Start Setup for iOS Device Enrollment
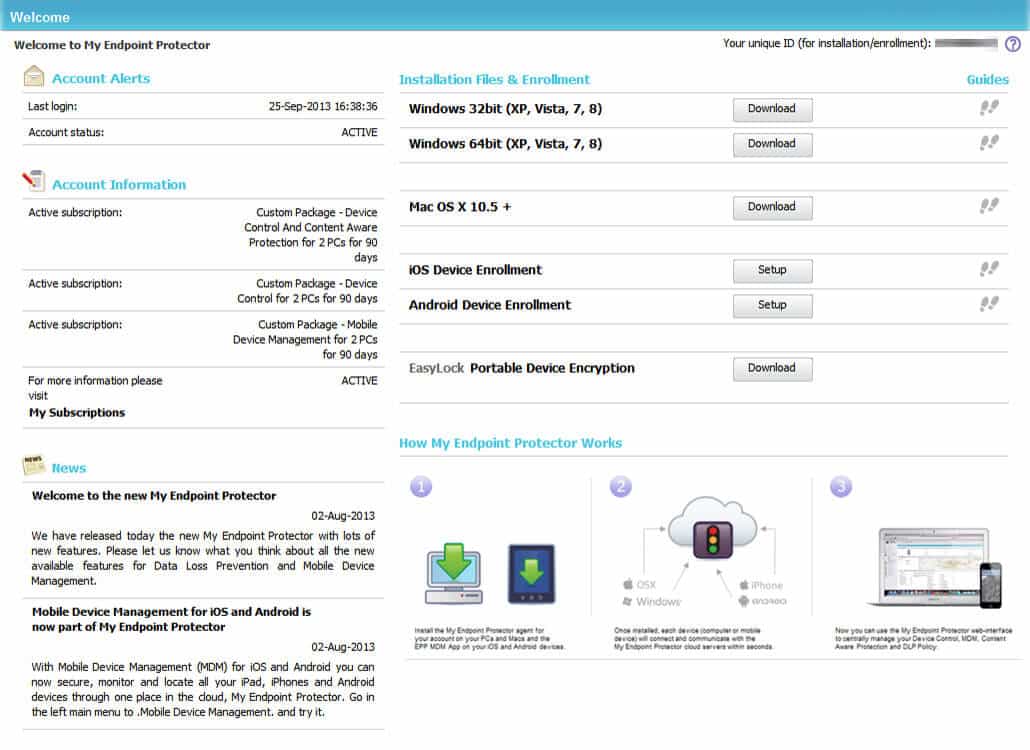Viewport: 1030px width, 750px height. click(x=772, y=271)
